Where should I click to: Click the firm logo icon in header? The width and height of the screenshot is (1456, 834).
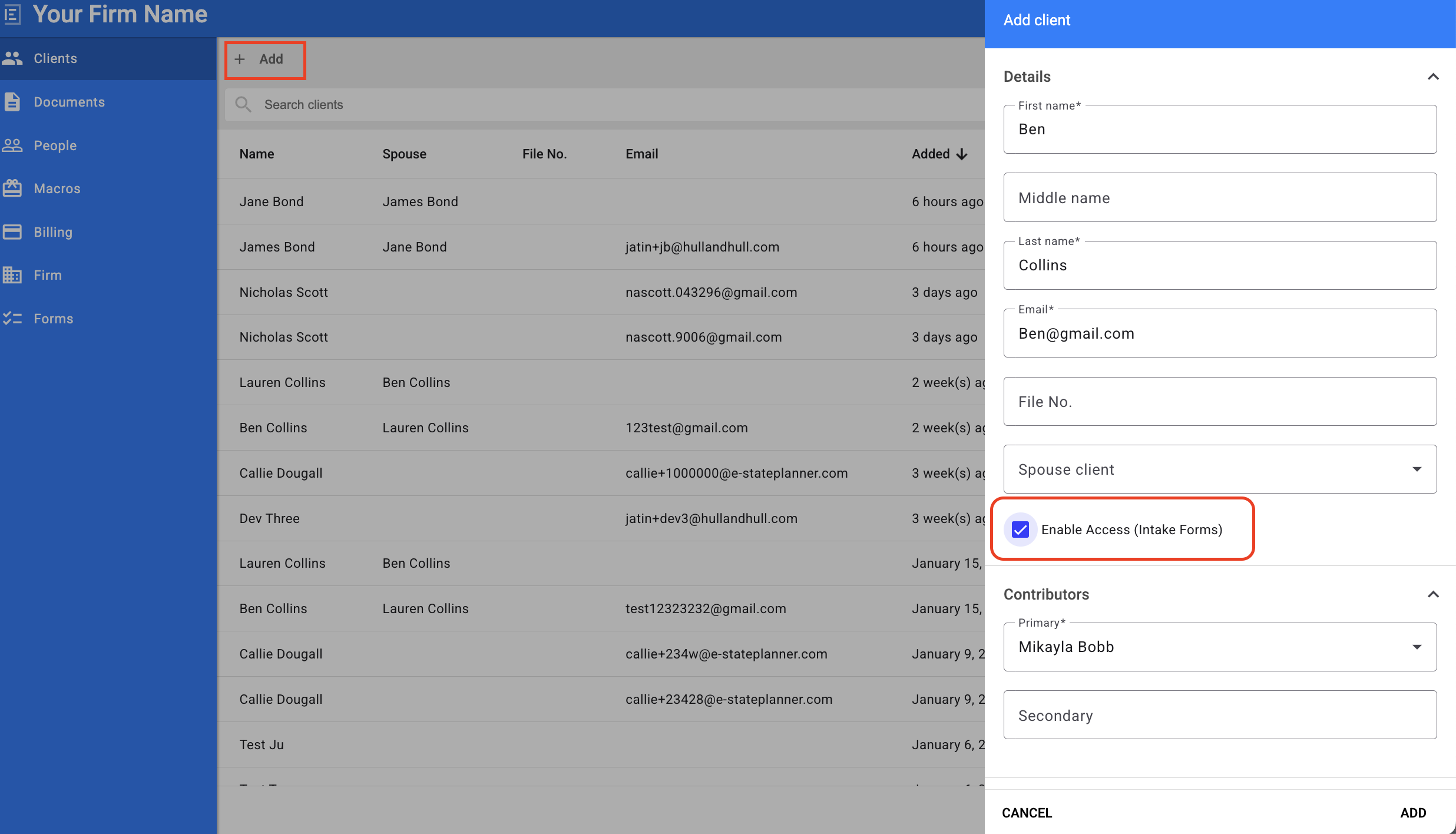[12, 14]
